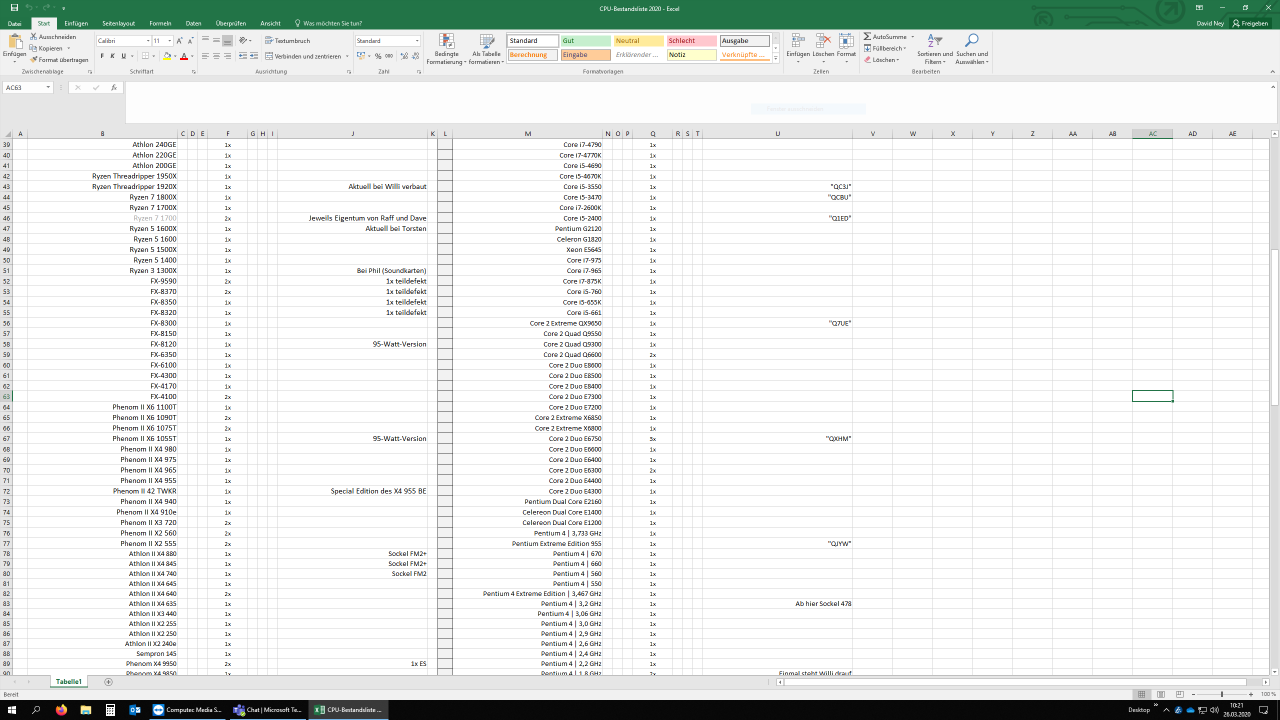Open Microsoft Teams chat in the taskbar

267,710
